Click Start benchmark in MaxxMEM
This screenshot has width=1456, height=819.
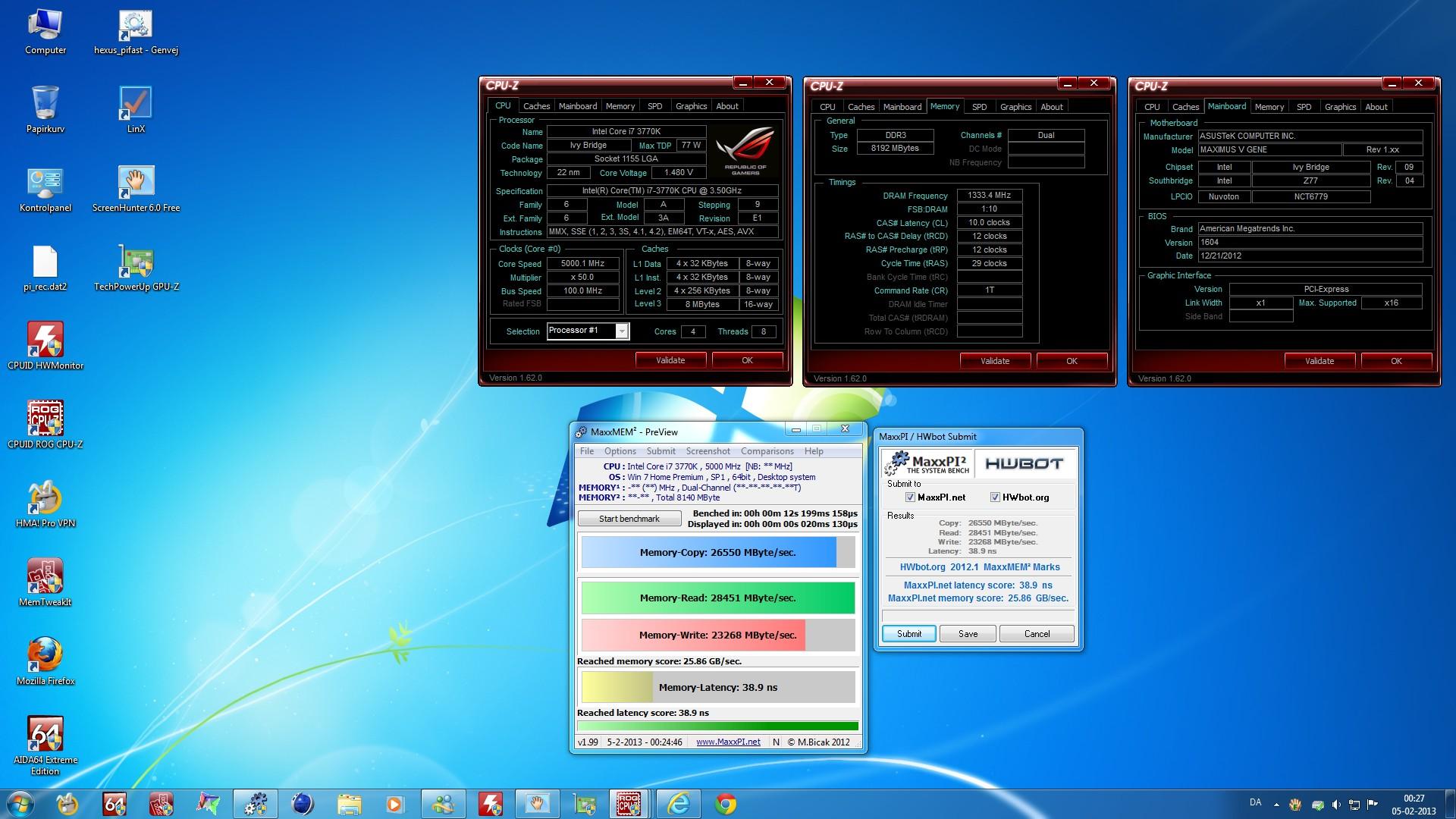[x=629, y=519]
